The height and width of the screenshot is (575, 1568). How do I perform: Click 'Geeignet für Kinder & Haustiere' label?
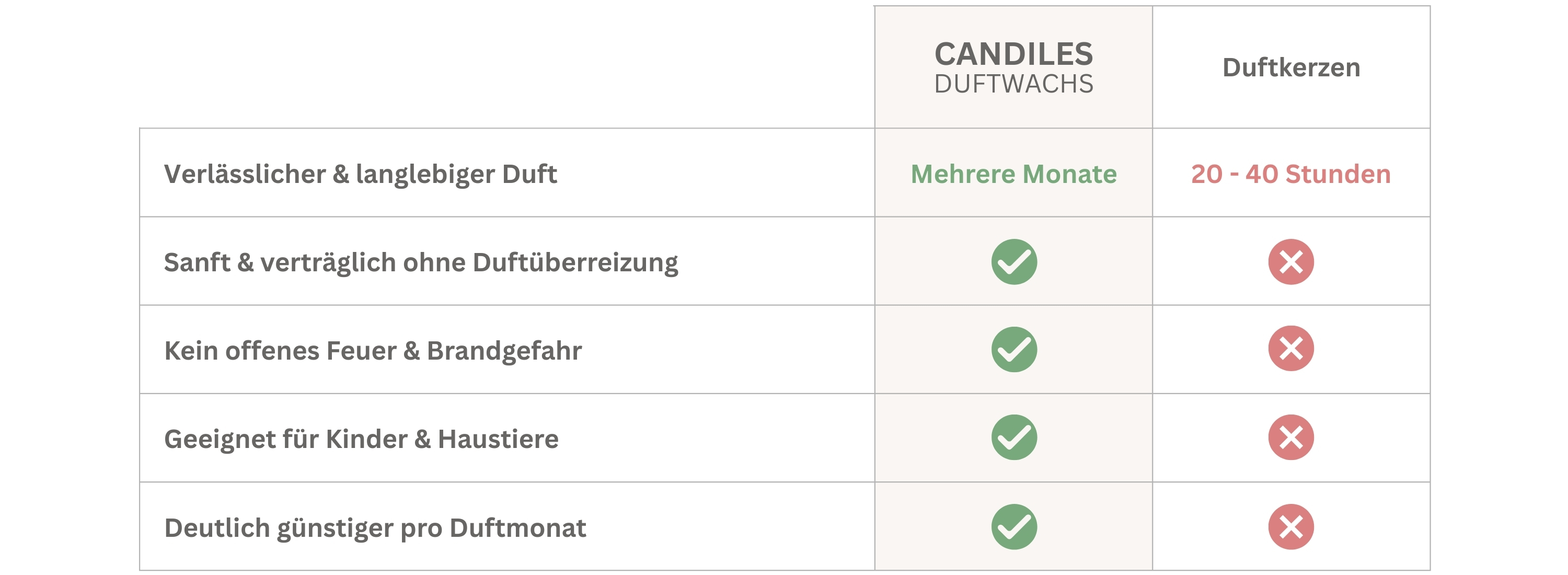(x=361, y=439)
